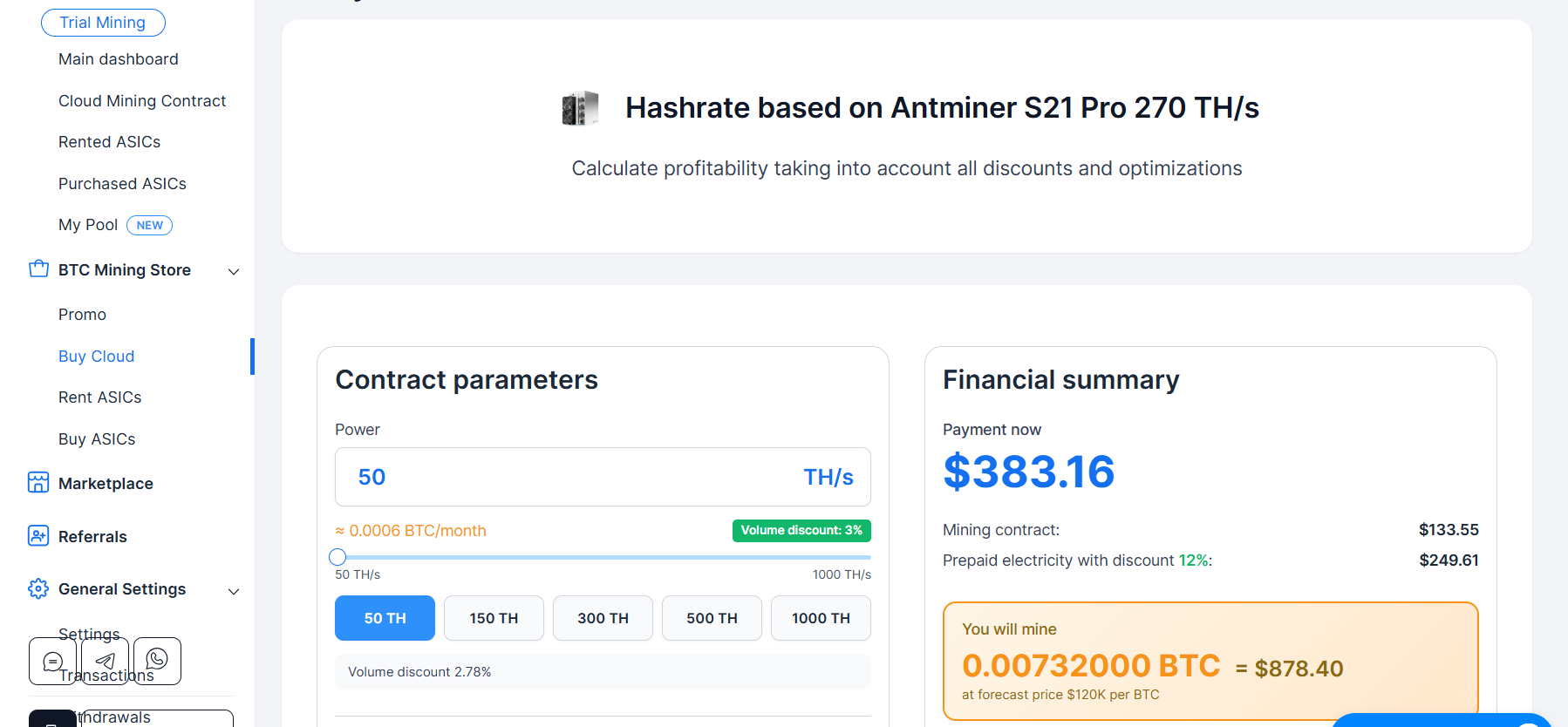Screen dimensions: 1568x727
Task: Select Buy Cloud in sidebar
Action: point(96,357)
